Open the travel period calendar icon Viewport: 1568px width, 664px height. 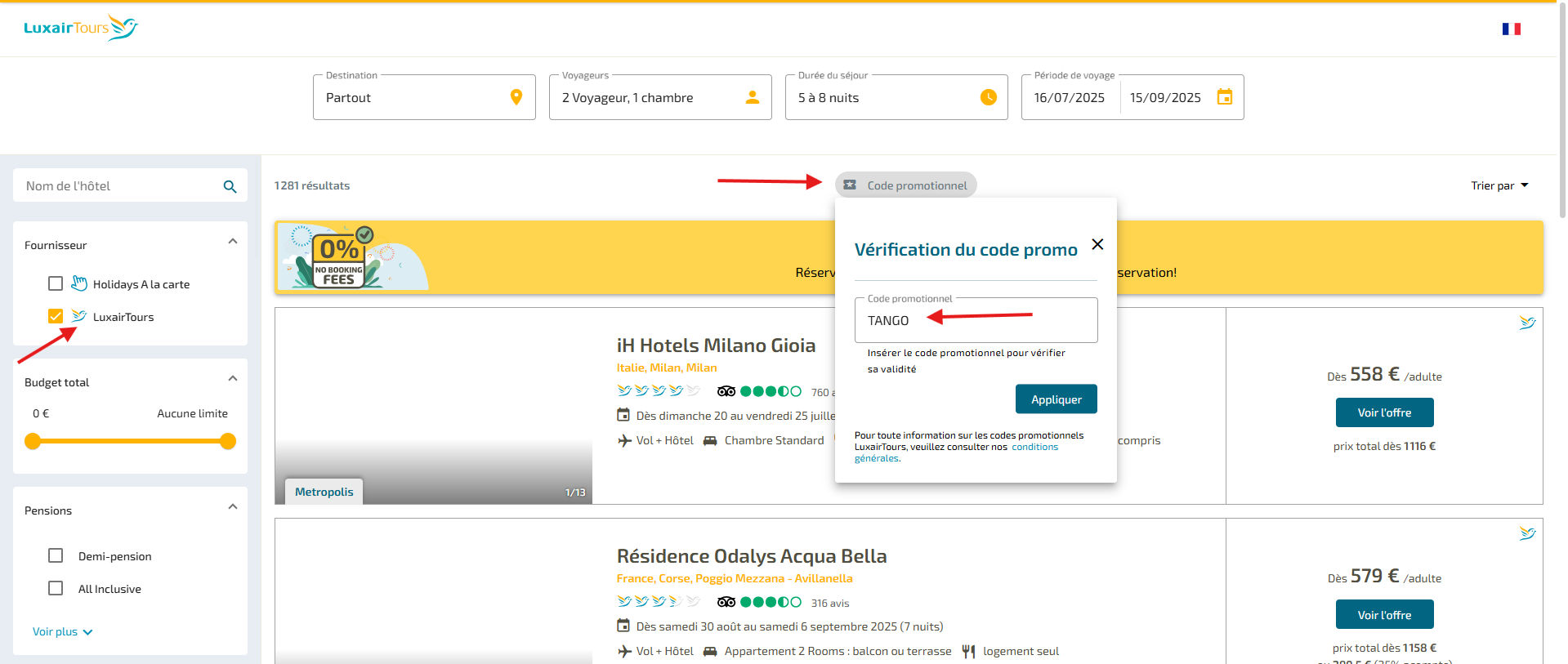point(1225,96)
